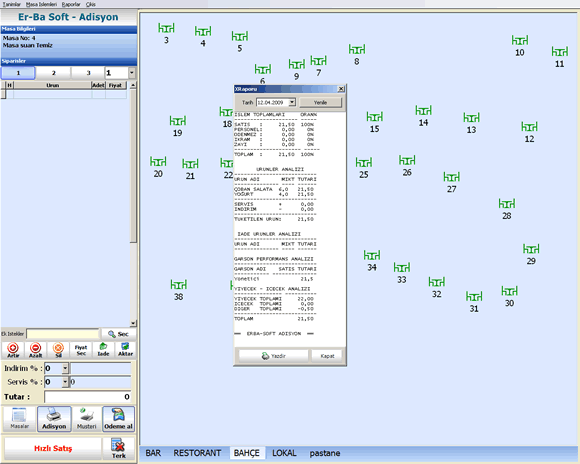Select table 19 icon
This screenshot has width=580, height=464.
(x=178, y=121)
